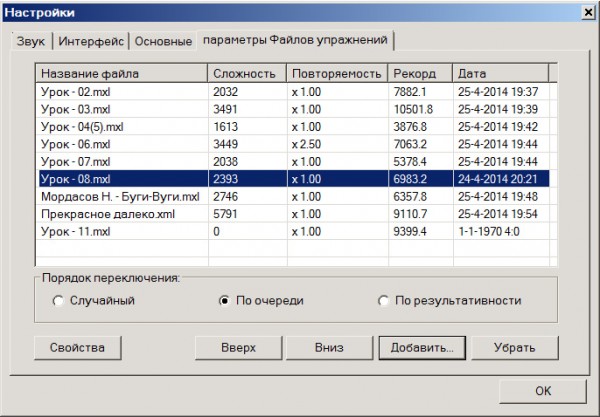Image resolution: width=600 pixels, height=417 pixels.
Task: Sort by Дата column header
Action: coord(500,73)
